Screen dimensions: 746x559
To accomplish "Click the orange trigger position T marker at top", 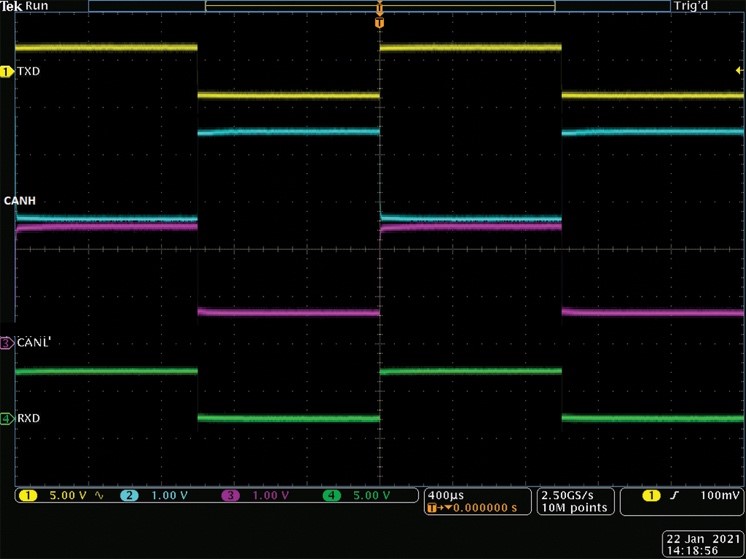I will coord(379,20).
